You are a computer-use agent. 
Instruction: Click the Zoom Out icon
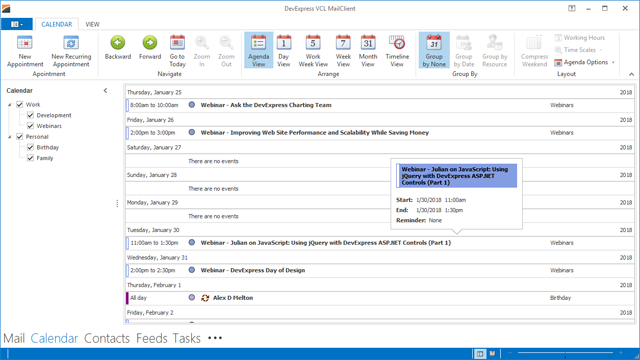click(x=226, y=42)
